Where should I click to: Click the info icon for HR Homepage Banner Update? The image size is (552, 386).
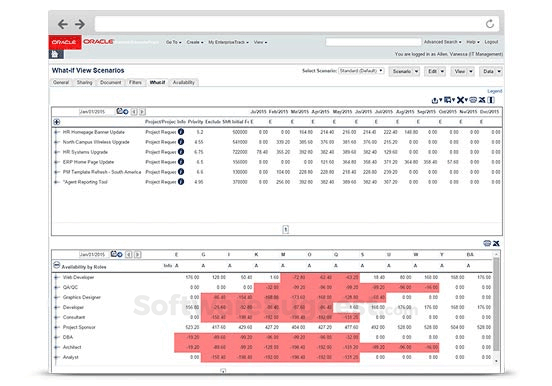click(x=181, y=132)
